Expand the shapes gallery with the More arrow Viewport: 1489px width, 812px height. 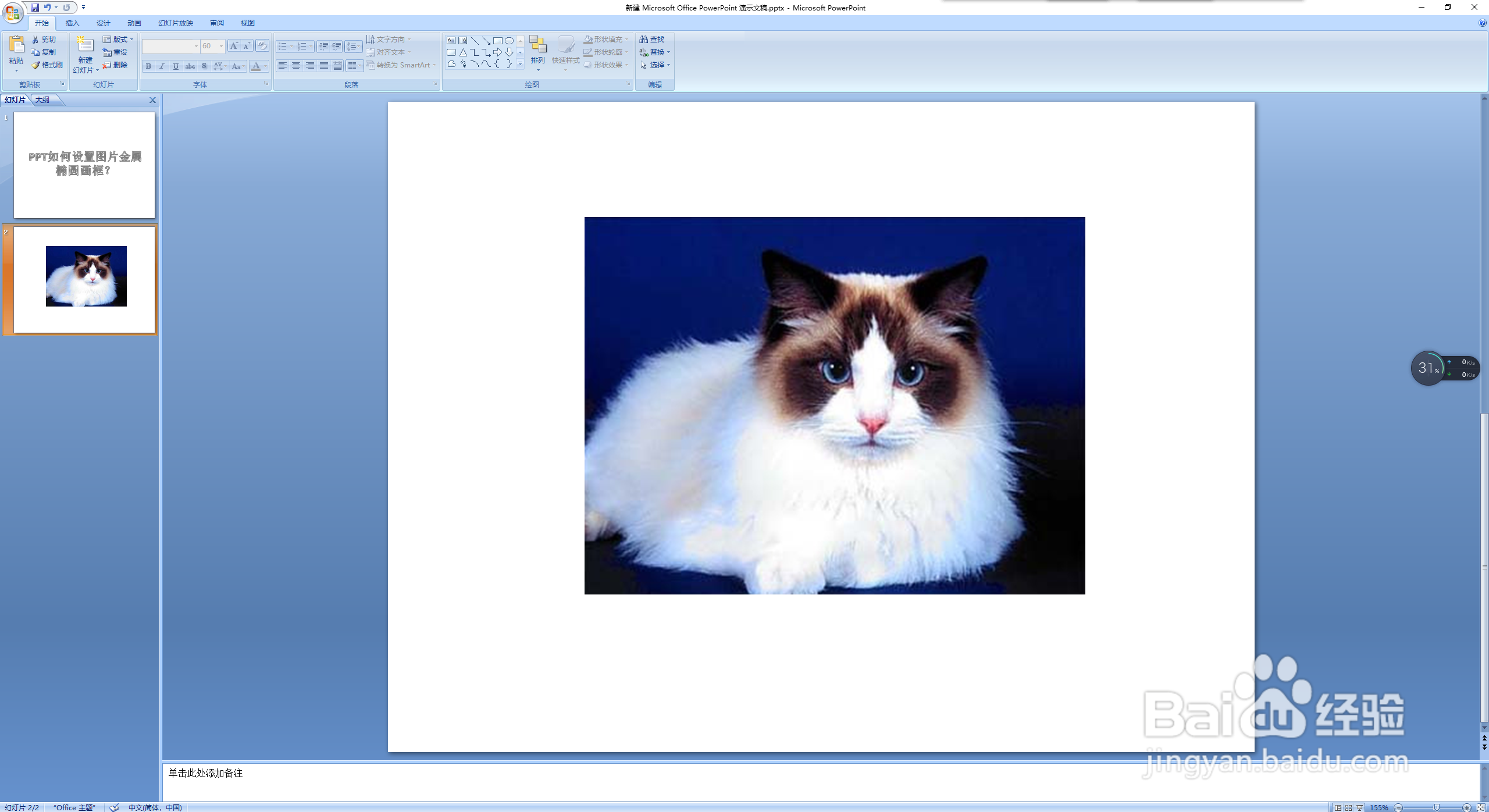pos(521,64)
